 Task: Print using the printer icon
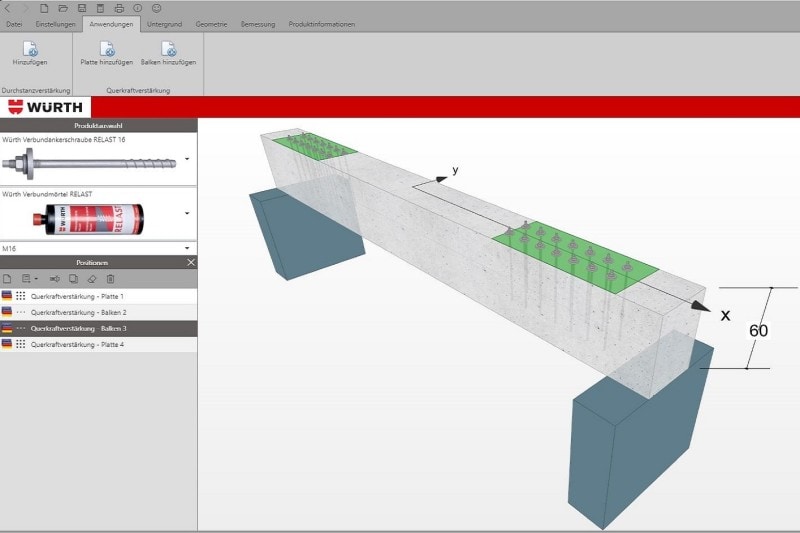[x=119, y=8]
